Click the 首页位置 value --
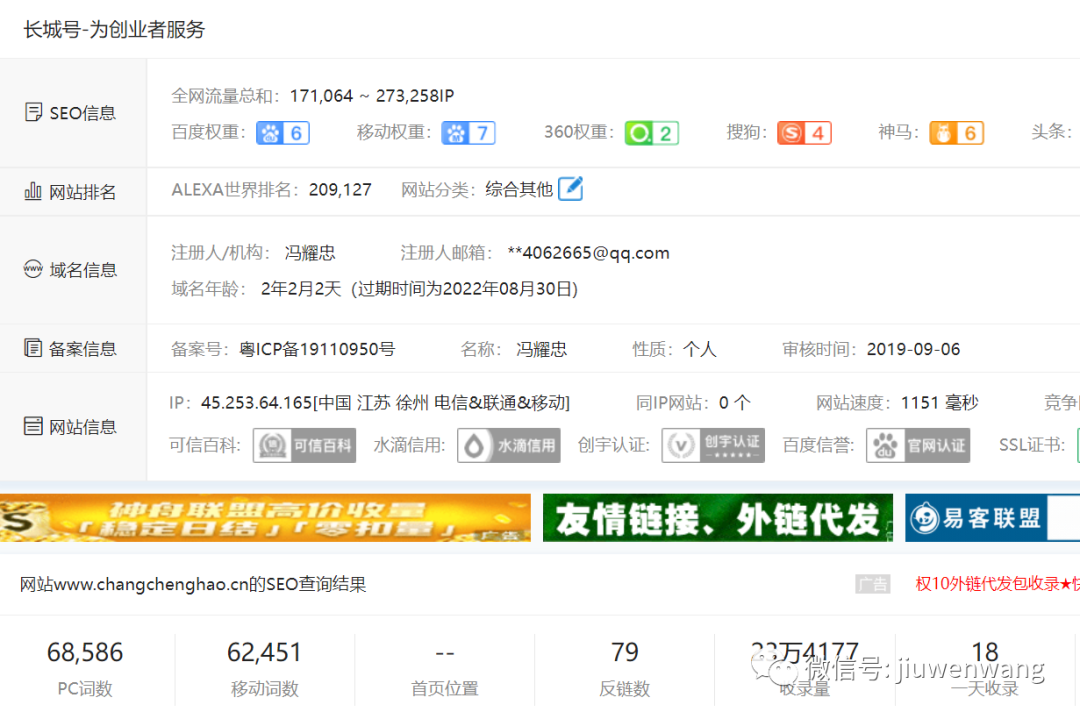Viewport: 1080px width, 719px height. click(445, 652)
